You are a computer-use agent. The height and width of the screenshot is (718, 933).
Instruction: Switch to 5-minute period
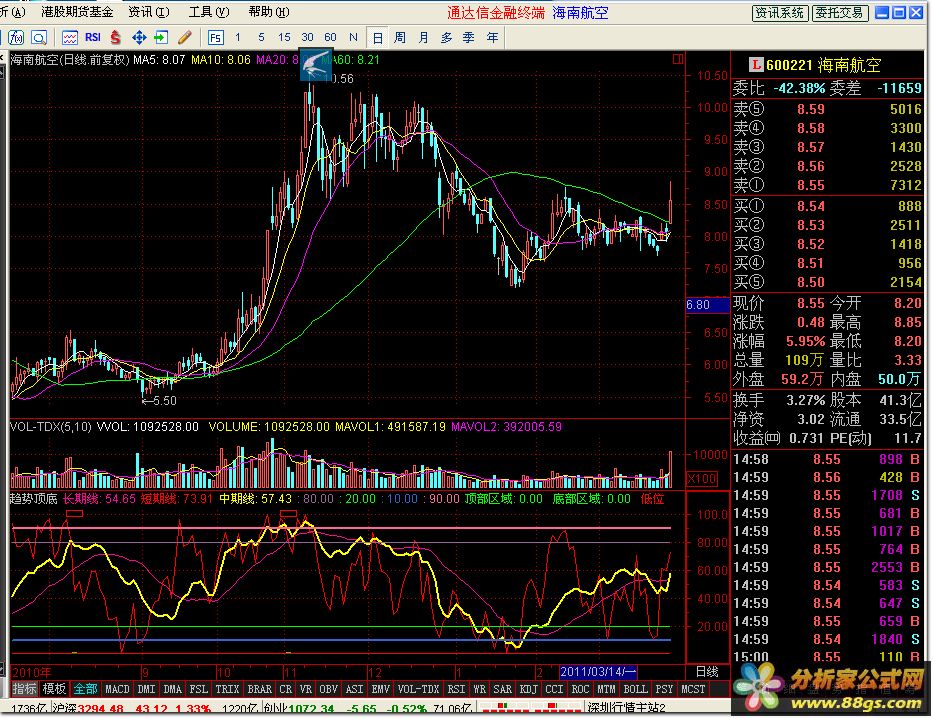pos(261,37)
